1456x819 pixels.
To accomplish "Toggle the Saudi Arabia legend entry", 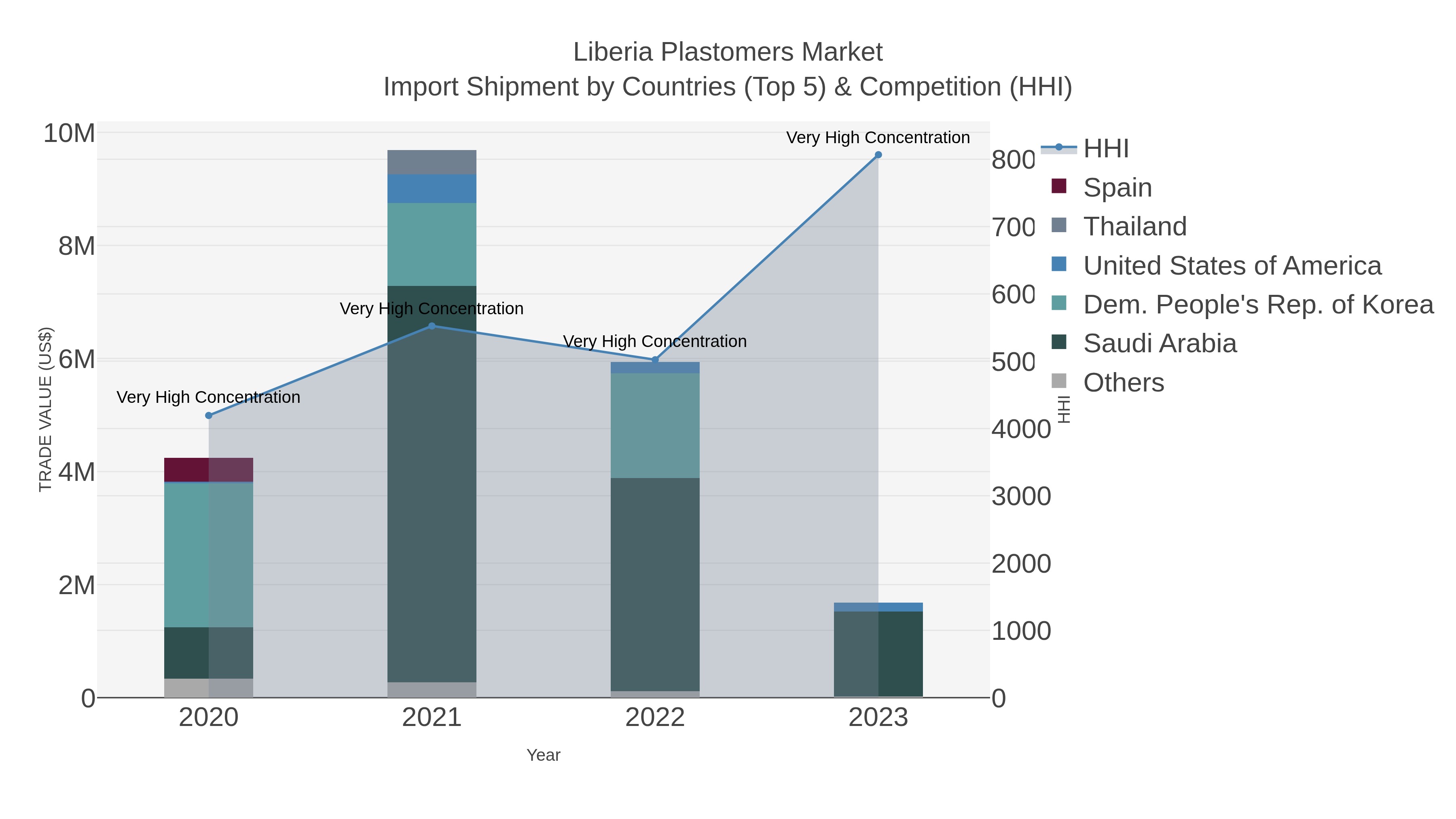I will [x=1144, y=343].
